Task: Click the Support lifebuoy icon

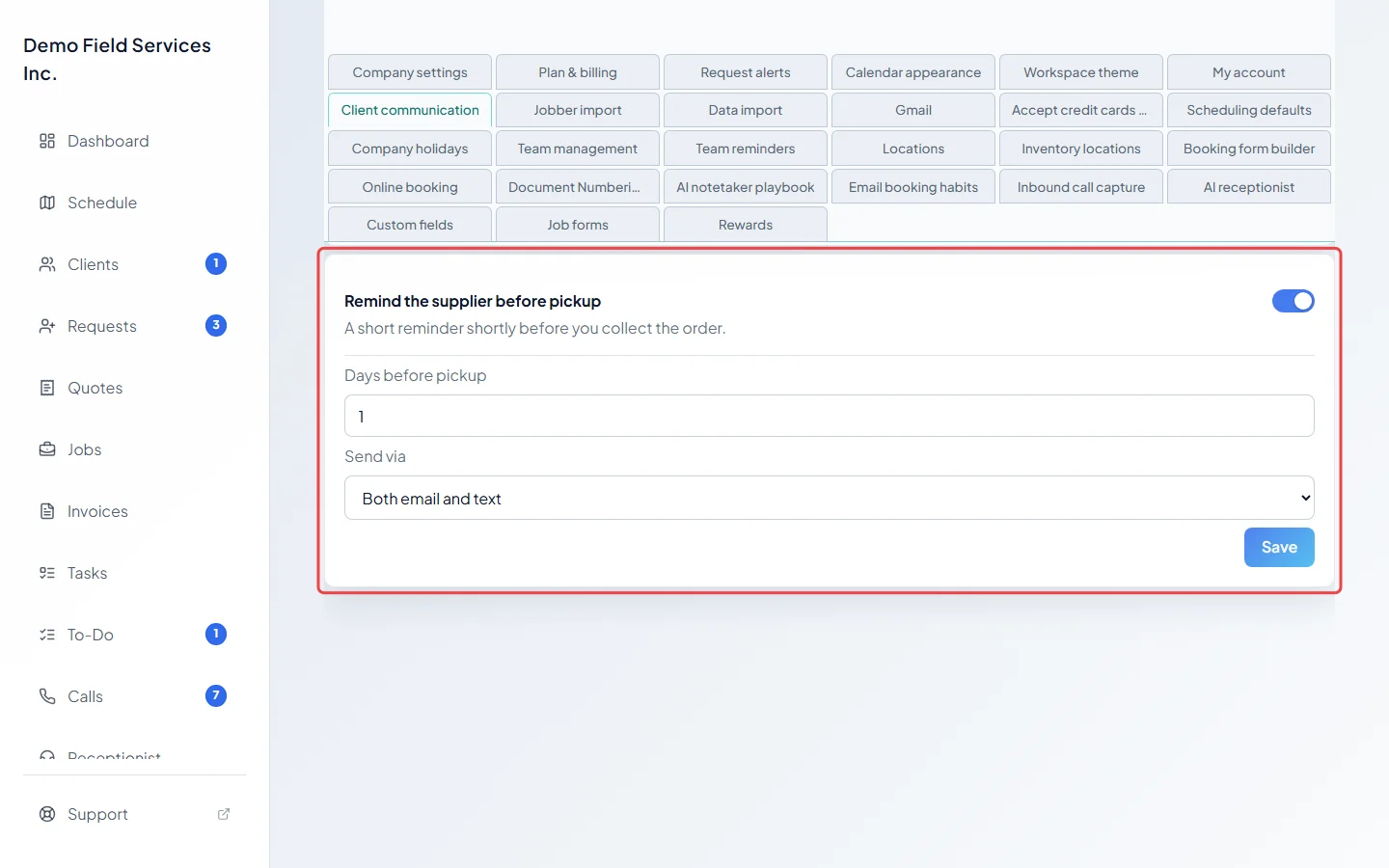Action: click(x=47, y=814)
